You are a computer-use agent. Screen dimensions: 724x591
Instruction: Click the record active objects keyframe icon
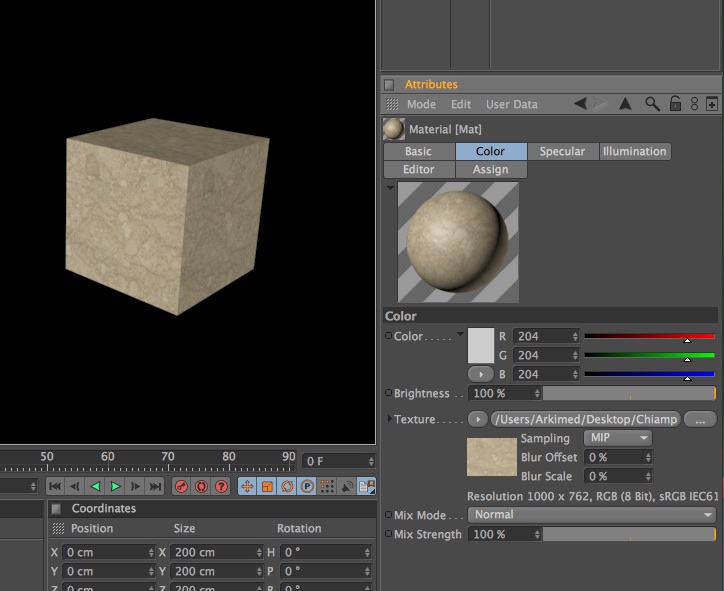click(x=182, y=487)
